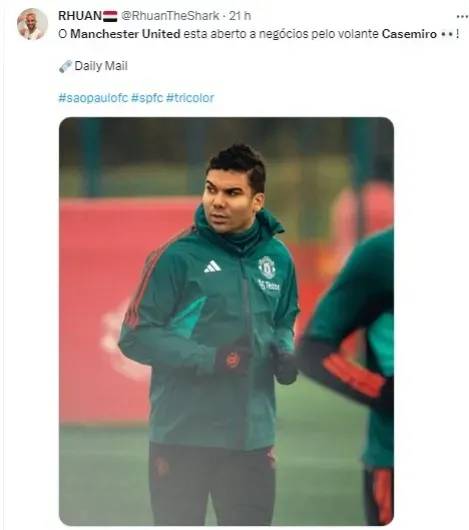Click the Manchester United crest on the jacket
The width and height of the screenshot is (469, 530).
pyautogui.click(x=267, y=267)
